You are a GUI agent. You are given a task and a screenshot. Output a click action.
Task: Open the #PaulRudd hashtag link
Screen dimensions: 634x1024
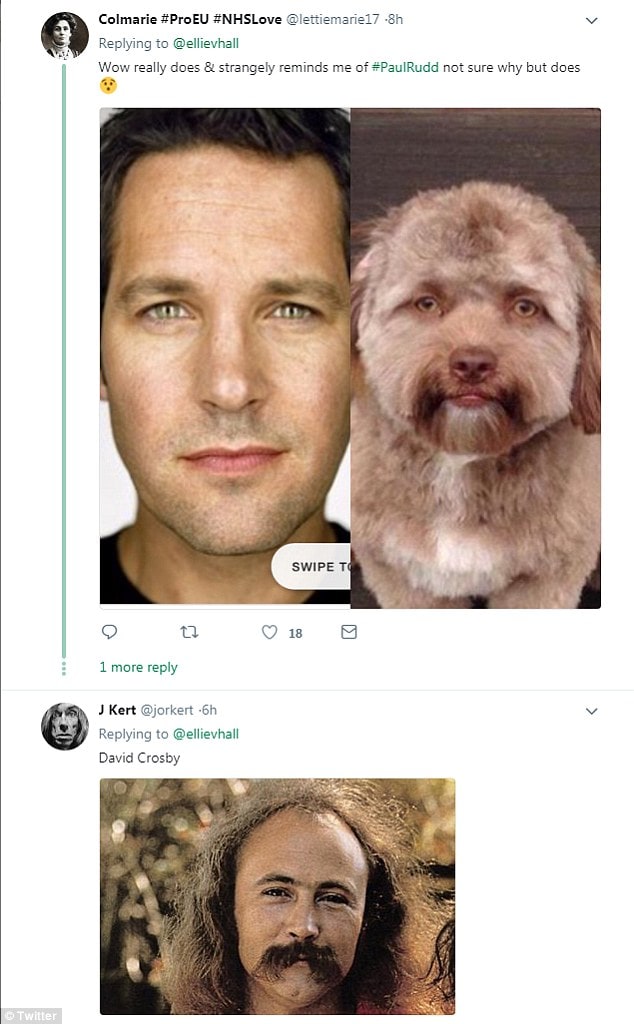(405, 67)
